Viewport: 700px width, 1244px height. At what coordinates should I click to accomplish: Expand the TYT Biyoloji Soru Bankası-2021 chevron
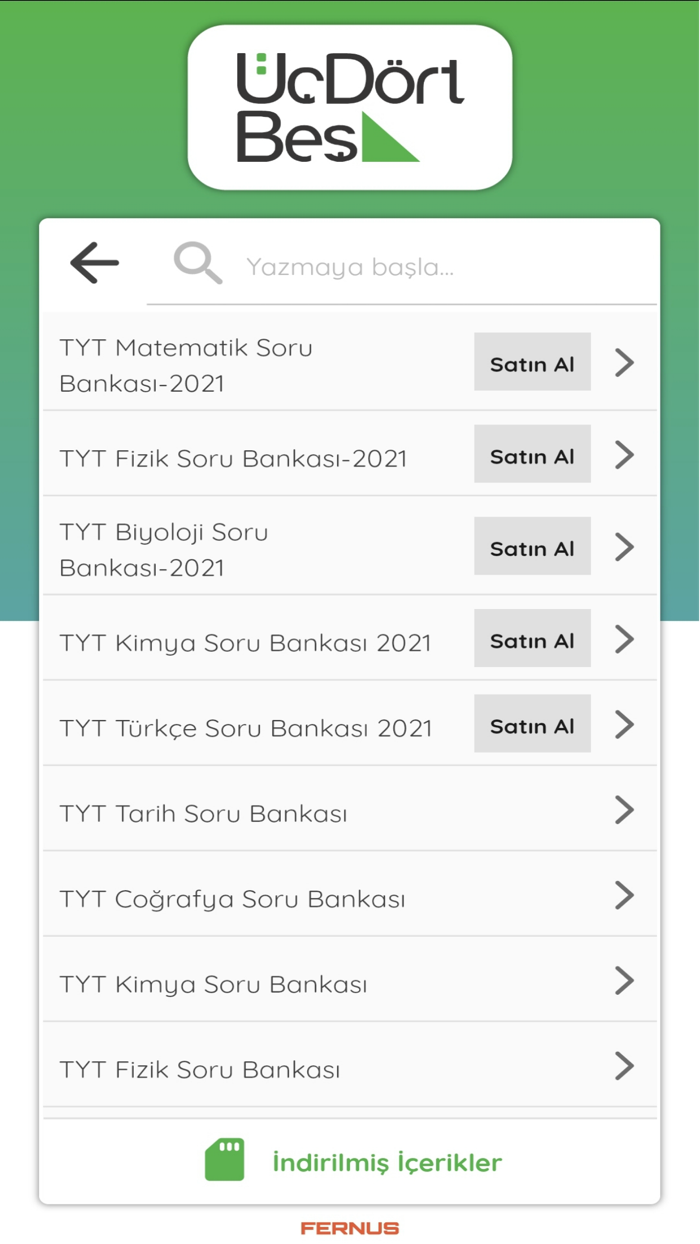click(x=625, y=547)
